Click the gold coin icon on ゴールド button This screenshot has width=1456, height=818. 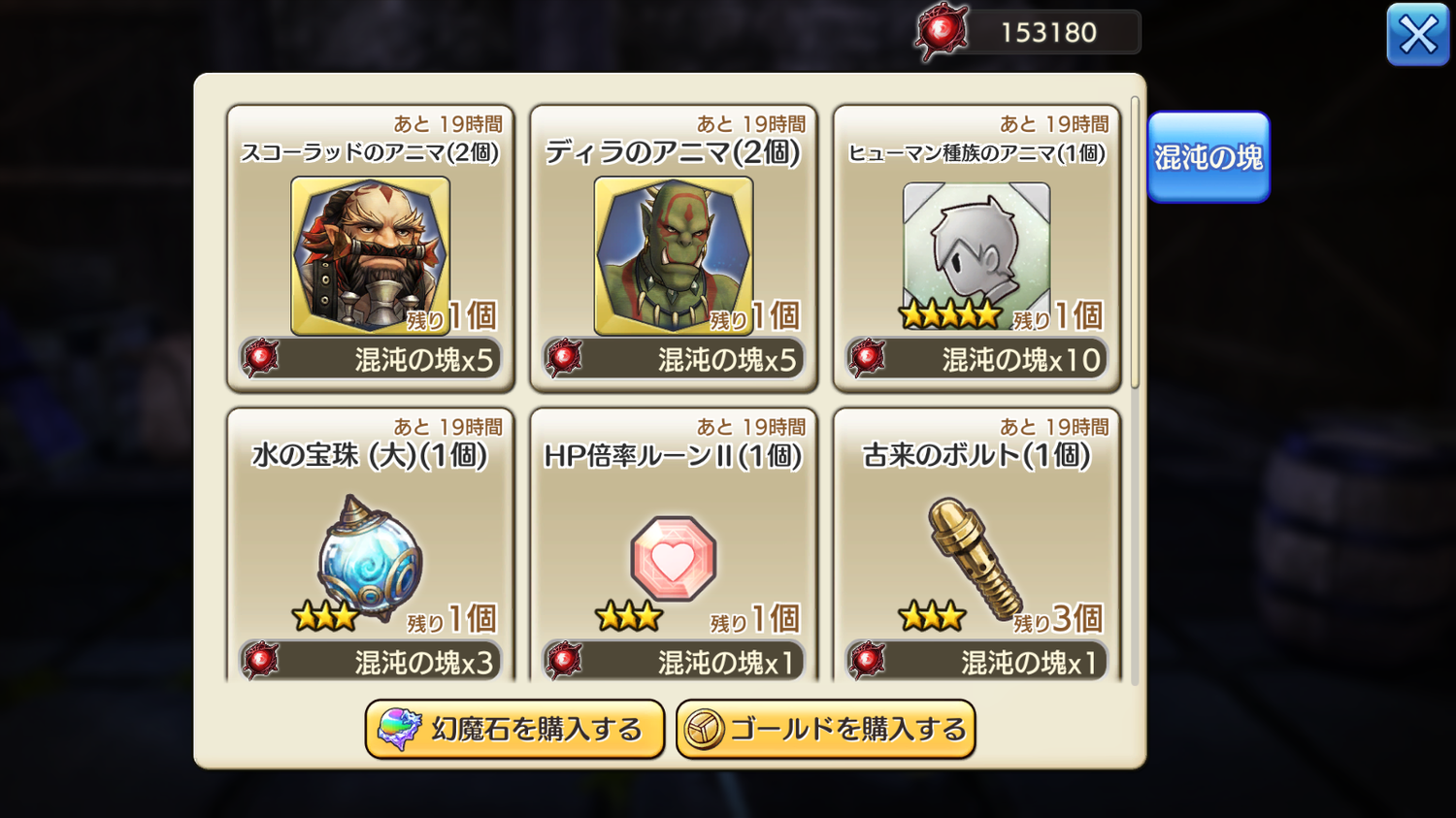click(x=705, y=730)
